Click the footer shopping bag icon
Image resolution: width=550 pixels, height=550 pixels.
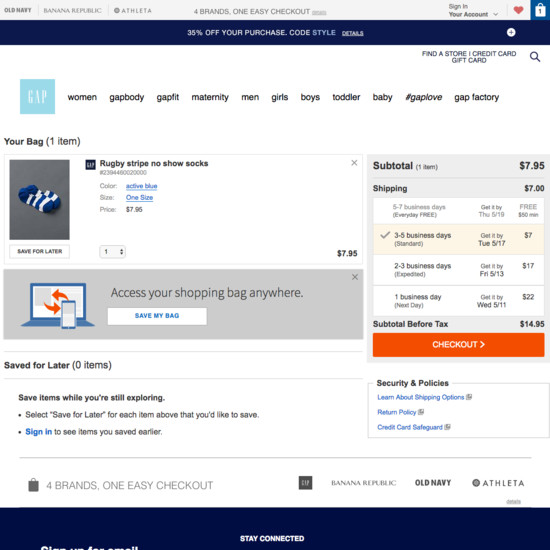click(x=33, y=485)
